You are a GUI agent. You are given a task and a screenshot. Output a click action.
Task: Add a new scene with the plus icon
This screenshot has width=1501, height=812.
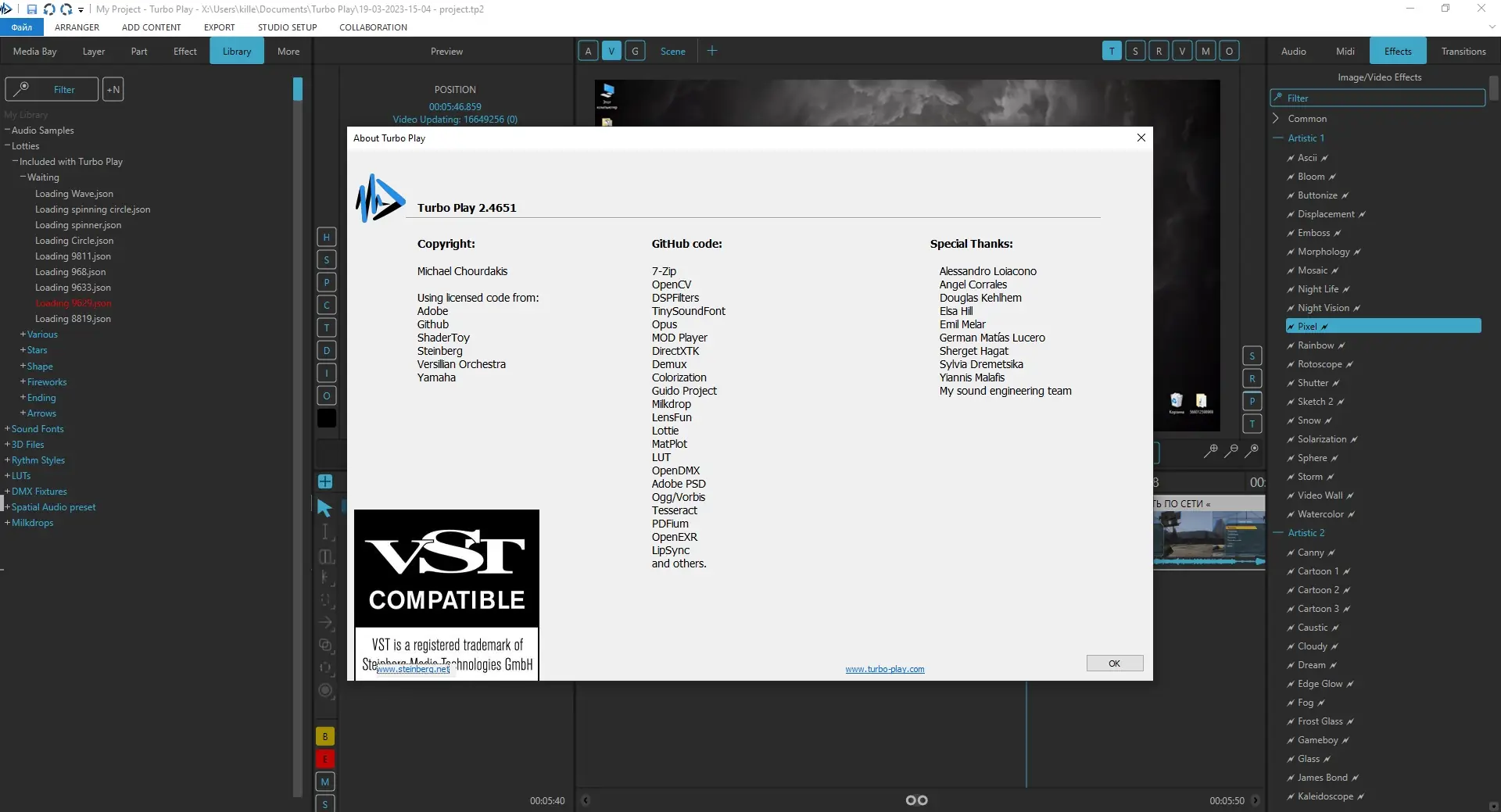coord(711,51)
